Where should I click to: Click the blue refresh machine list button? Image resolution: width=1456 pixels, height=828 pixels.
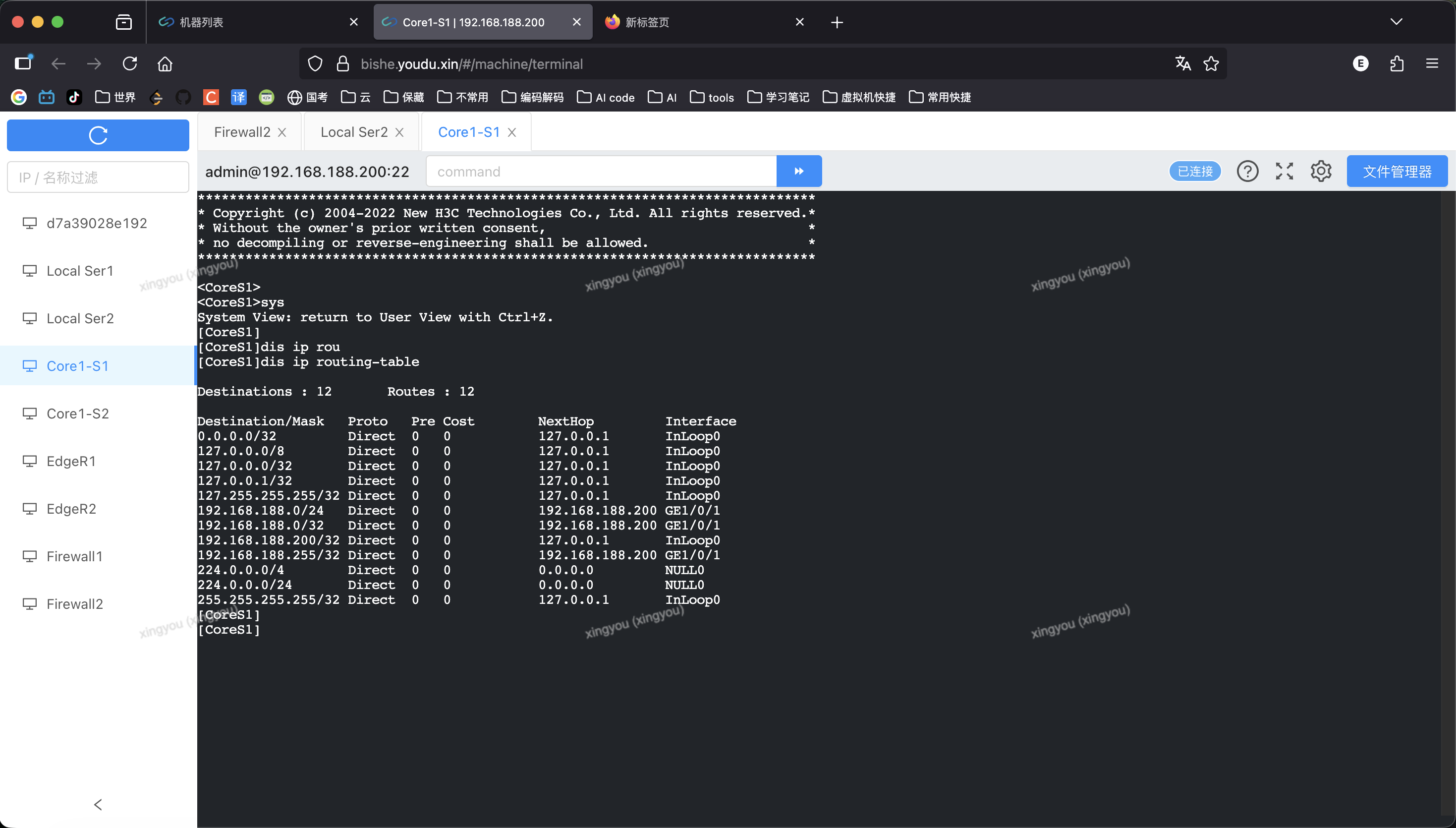tap(98, 135)
